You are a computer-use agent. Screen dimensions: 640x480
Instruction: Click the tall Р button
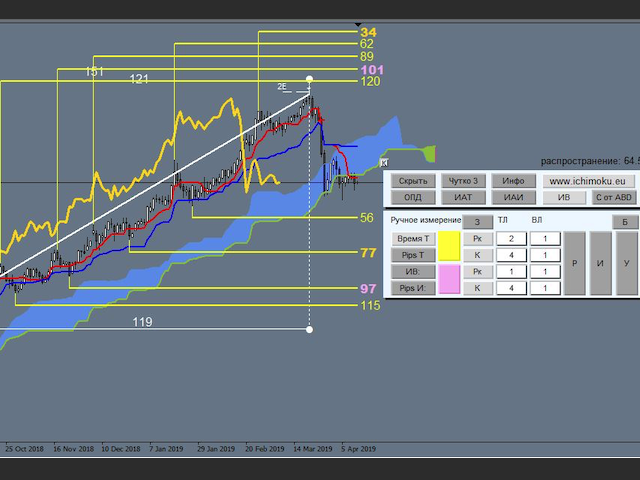tap(574, 263)
